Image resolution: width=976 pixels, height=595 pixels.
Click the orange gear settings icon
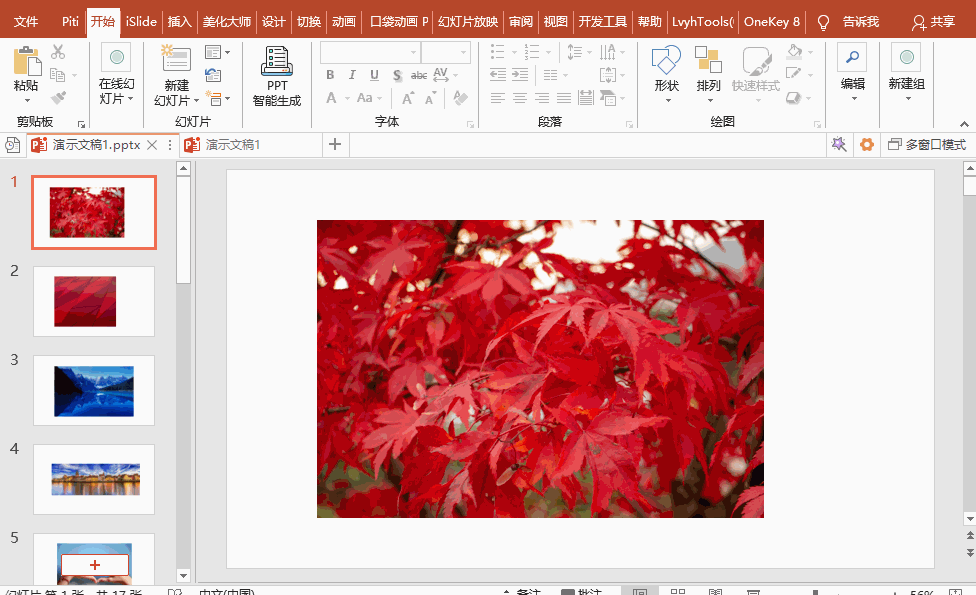pyautogui.click(x=866, y=145)
